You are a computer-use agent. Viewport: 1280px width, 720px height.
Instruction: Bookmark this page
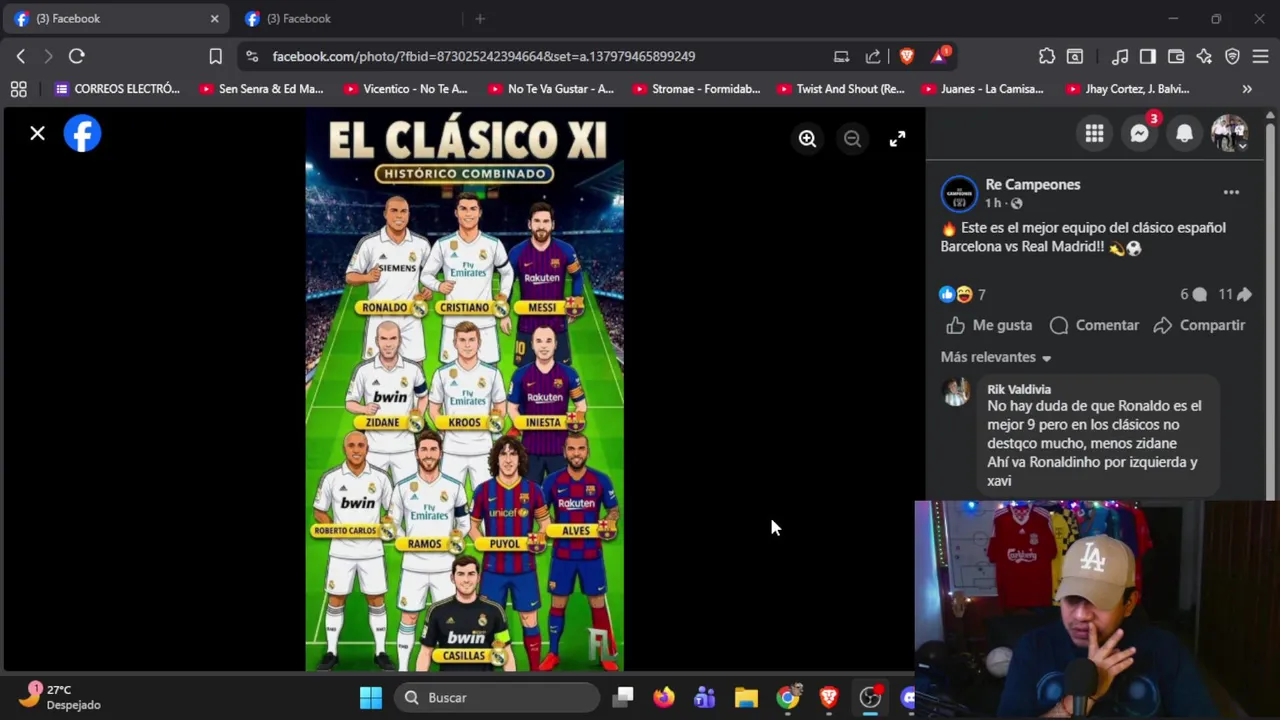(215, 56)
